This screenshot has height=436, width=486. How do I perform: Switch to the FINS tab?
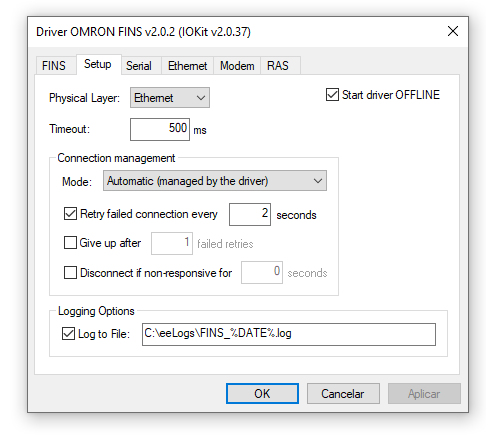coord(54,66)
